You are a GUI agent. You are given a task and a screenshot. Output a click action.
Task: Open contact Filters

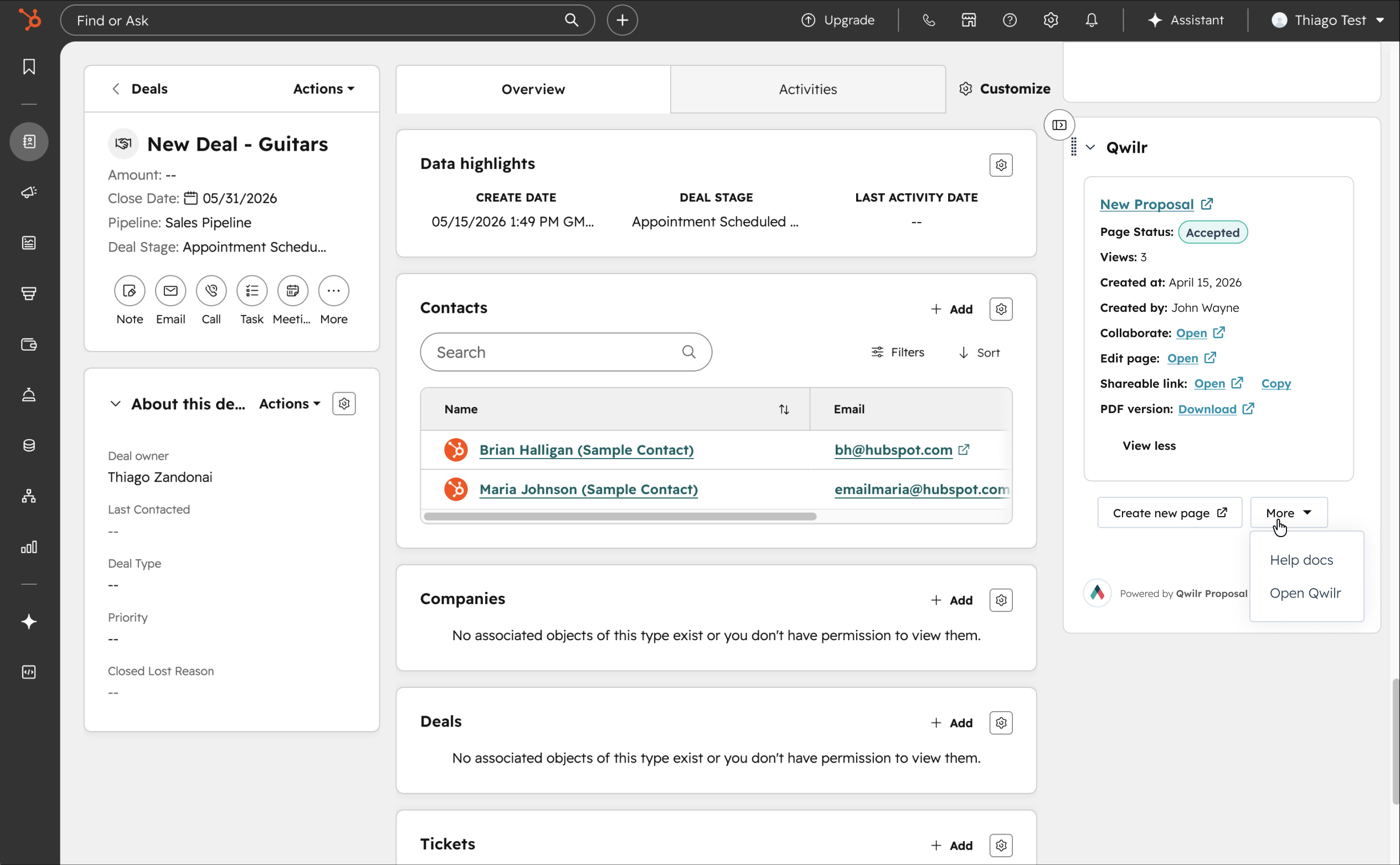pos(897,352)
